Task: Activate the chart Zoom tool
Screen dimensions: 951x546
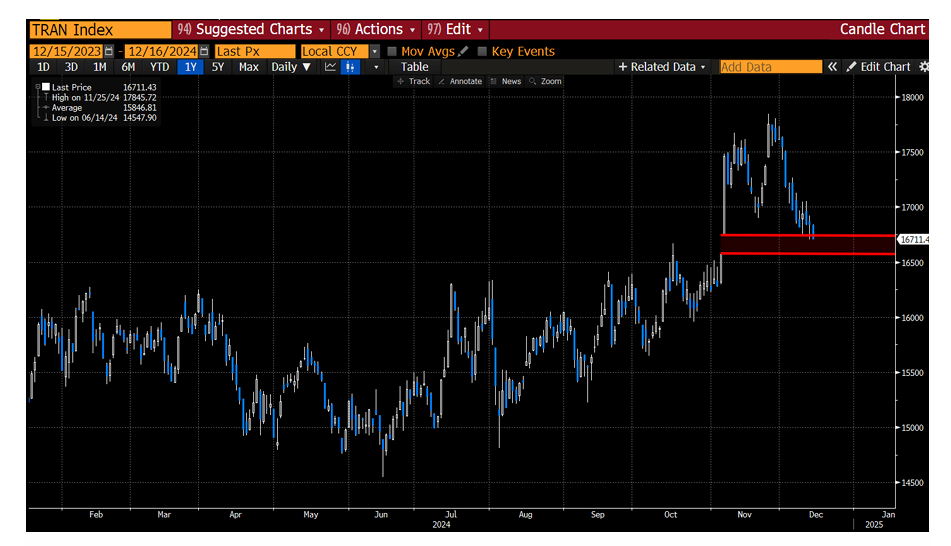Action: pos(545,81)
